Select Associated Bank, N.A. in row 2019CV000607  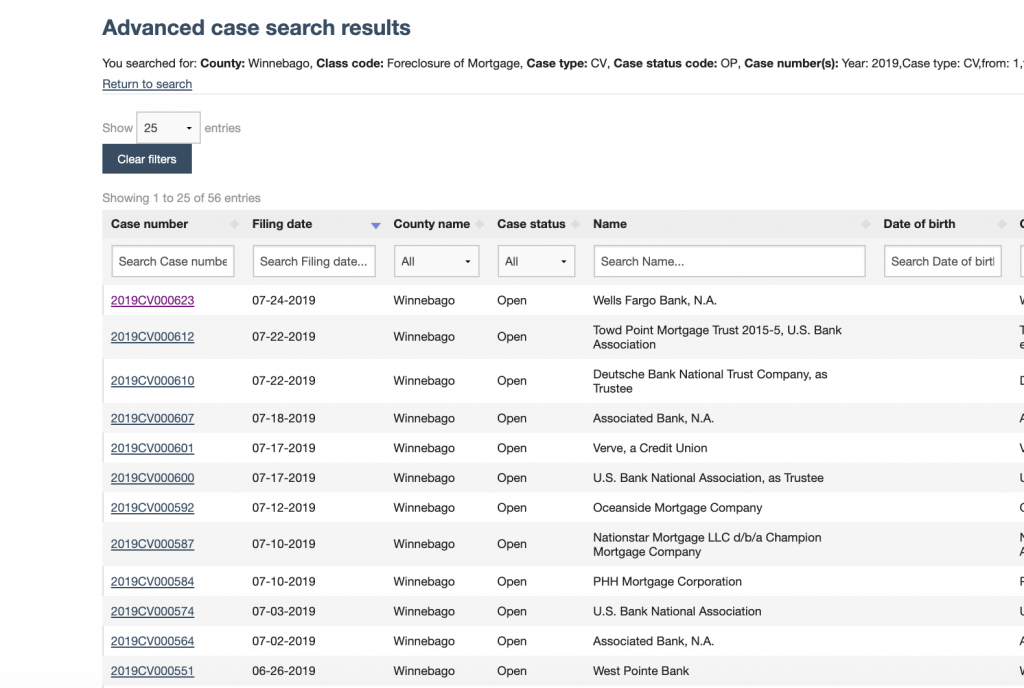pos(653,418)
